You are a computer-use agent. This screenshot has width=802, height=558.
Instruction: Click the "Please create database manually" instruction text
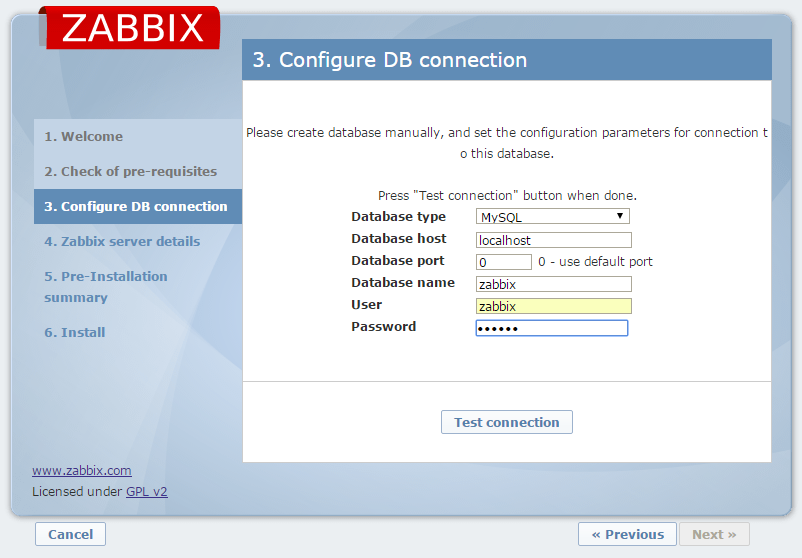(507, 143)
